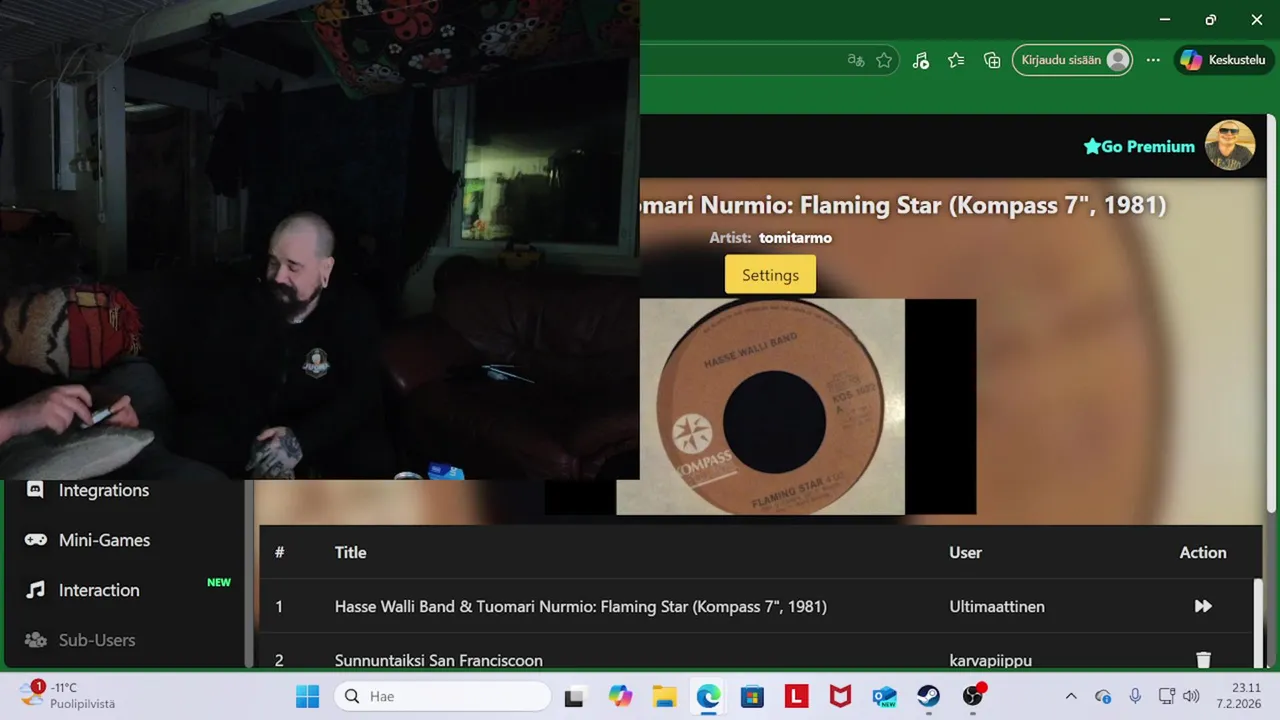This screenshot has width=1280, height=720.
Task: Click the User column header
Action: click(965, 552)
